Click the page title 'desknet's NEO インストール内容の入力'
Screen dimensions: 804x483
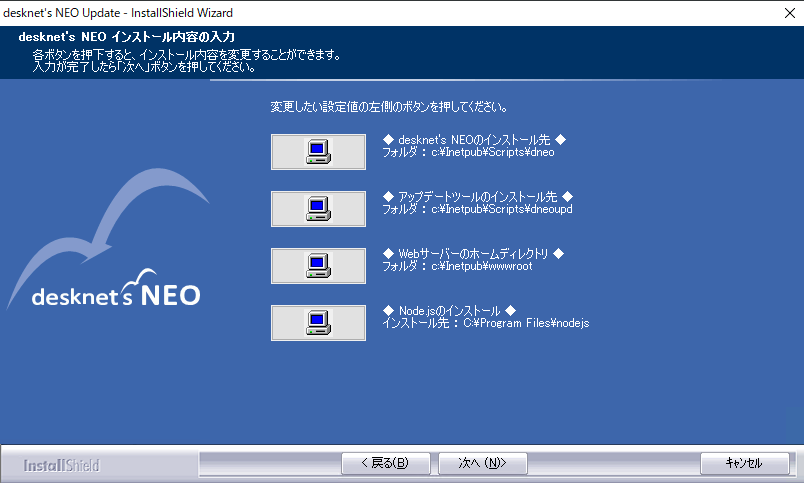click(x=127, y=37)
